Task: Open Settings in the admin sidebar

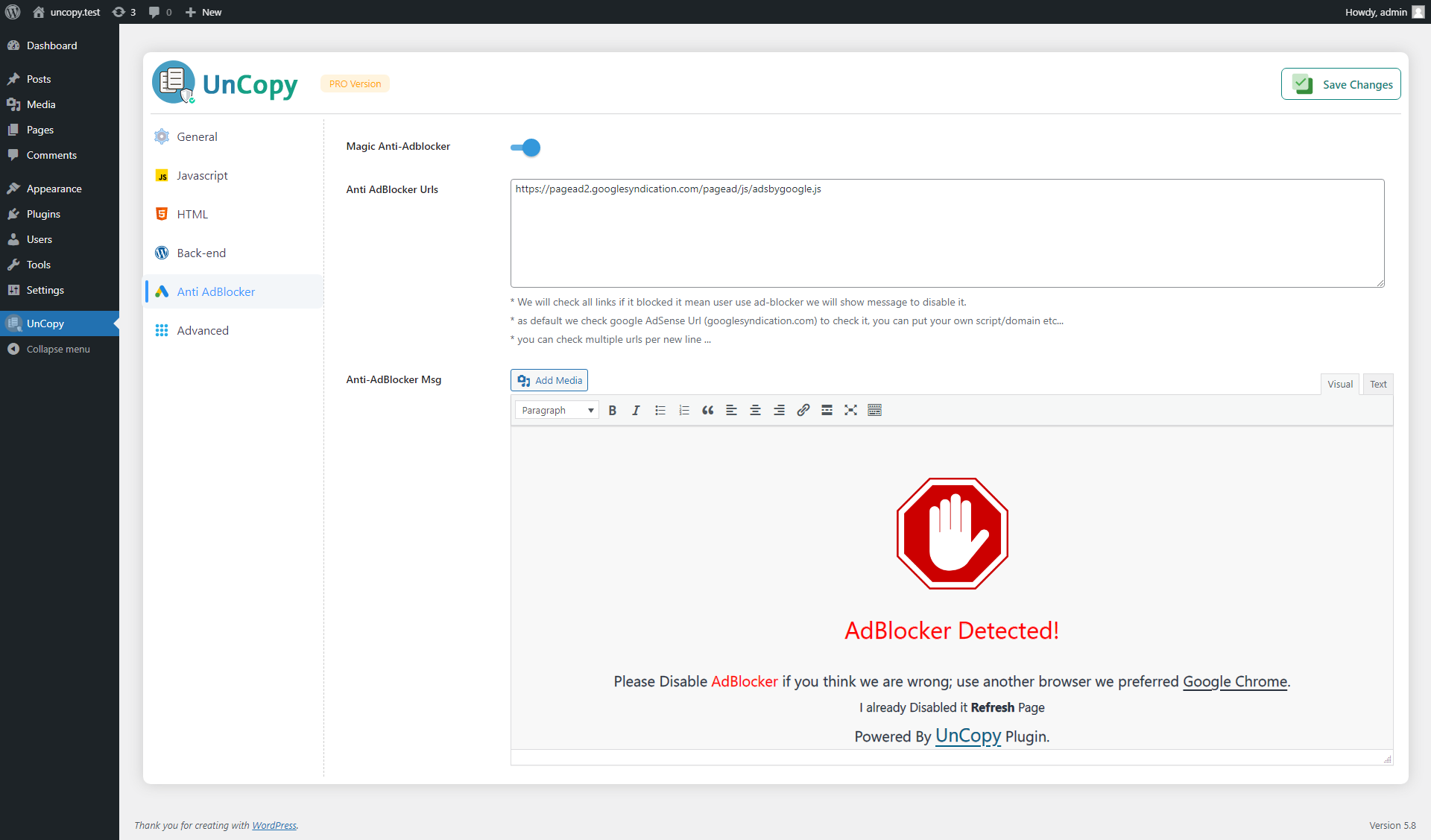Action: (60, 290)
